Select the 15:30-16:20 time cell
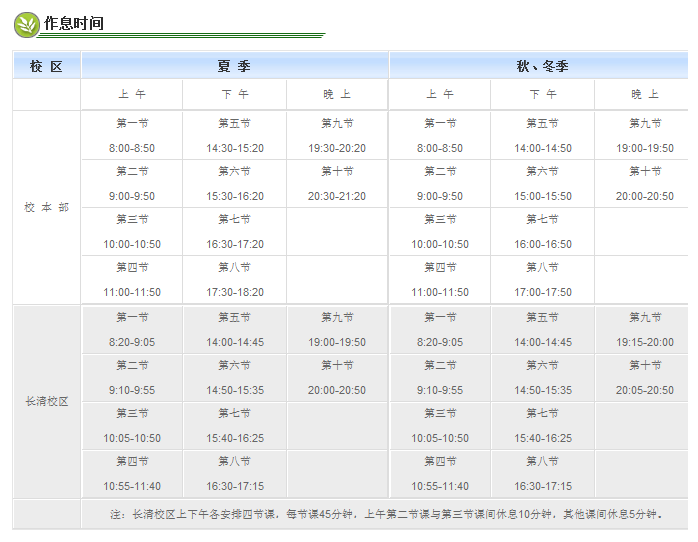The height and width of the screenshot is (542, 698). click(235, 196)
